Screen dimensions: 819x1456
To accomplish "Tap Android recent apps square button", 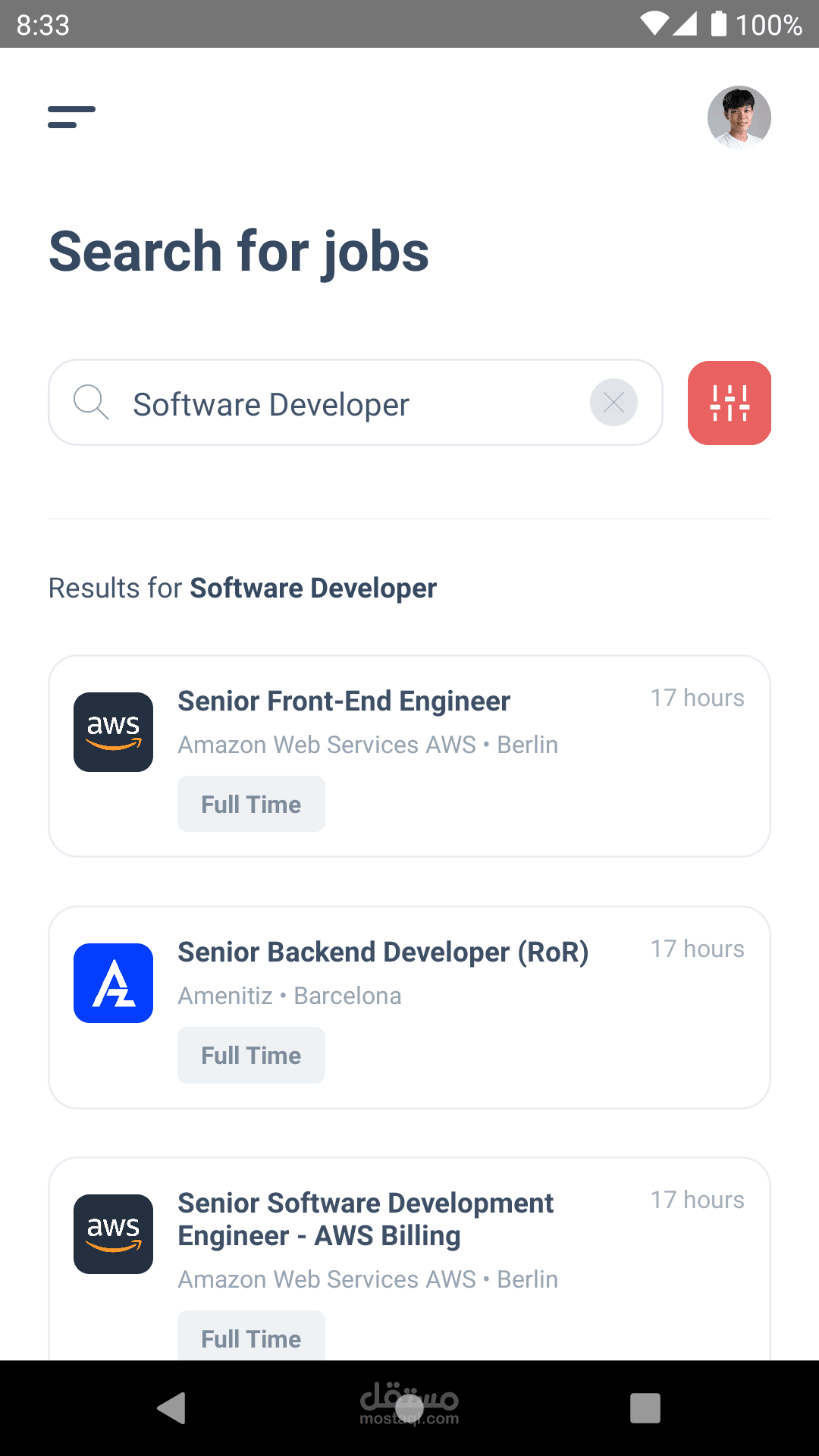I will [645, 1408].
